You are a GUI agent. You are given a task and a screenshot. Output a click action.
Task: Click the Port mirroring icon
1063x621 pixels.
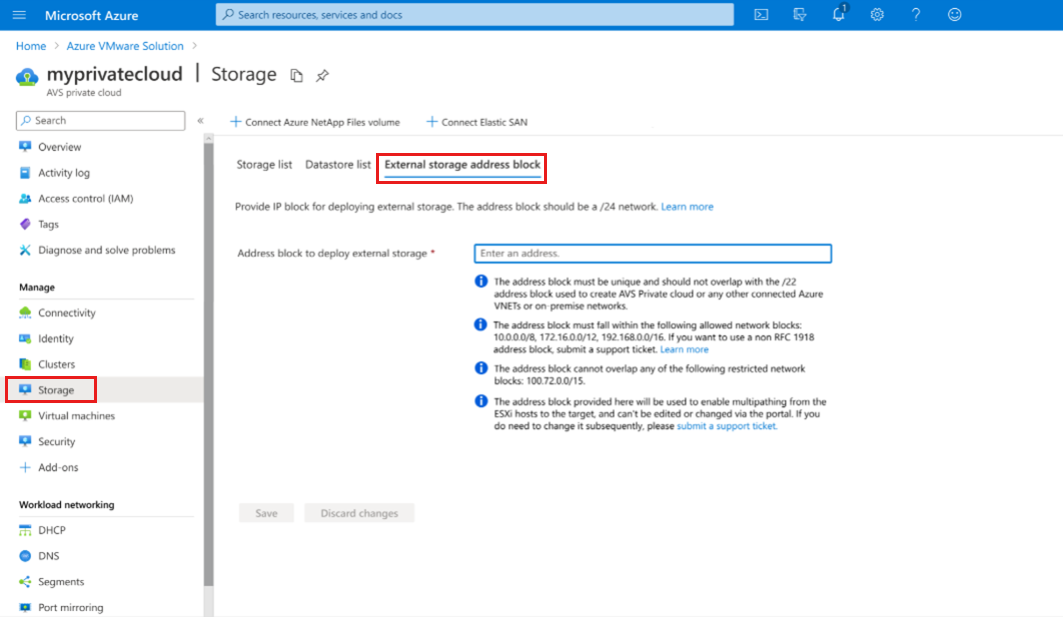click(25, 607)
